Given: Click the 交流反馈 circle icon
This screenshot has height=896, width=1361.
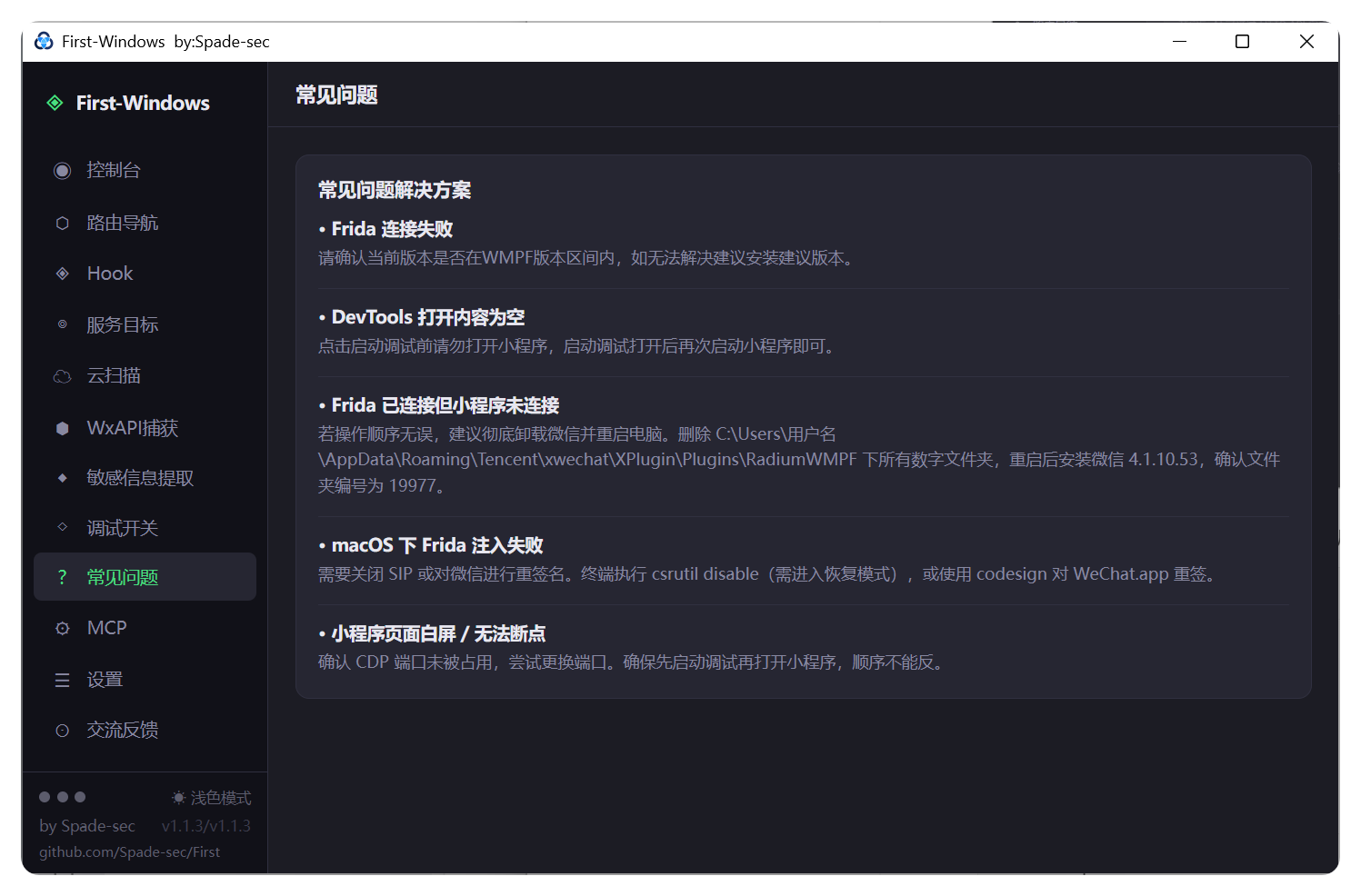Looking at the screenshot, I should (62, 730).
